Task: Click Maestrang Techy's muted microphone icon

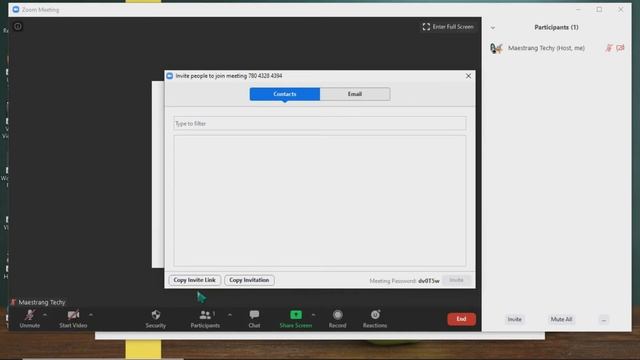Action: 609,48
